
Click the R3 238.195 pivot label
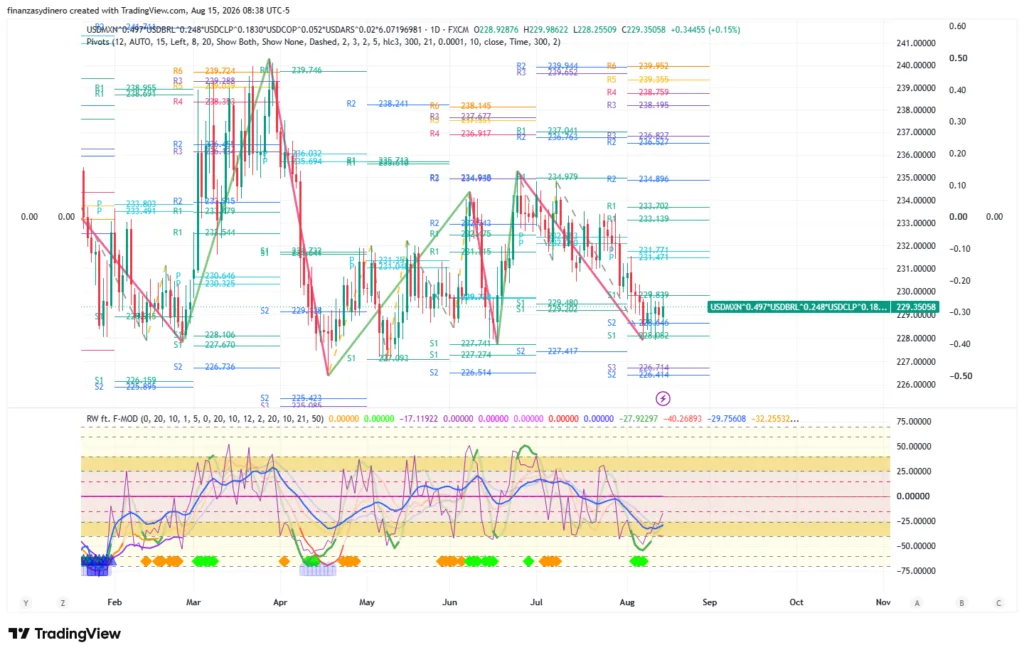(637, 105)
